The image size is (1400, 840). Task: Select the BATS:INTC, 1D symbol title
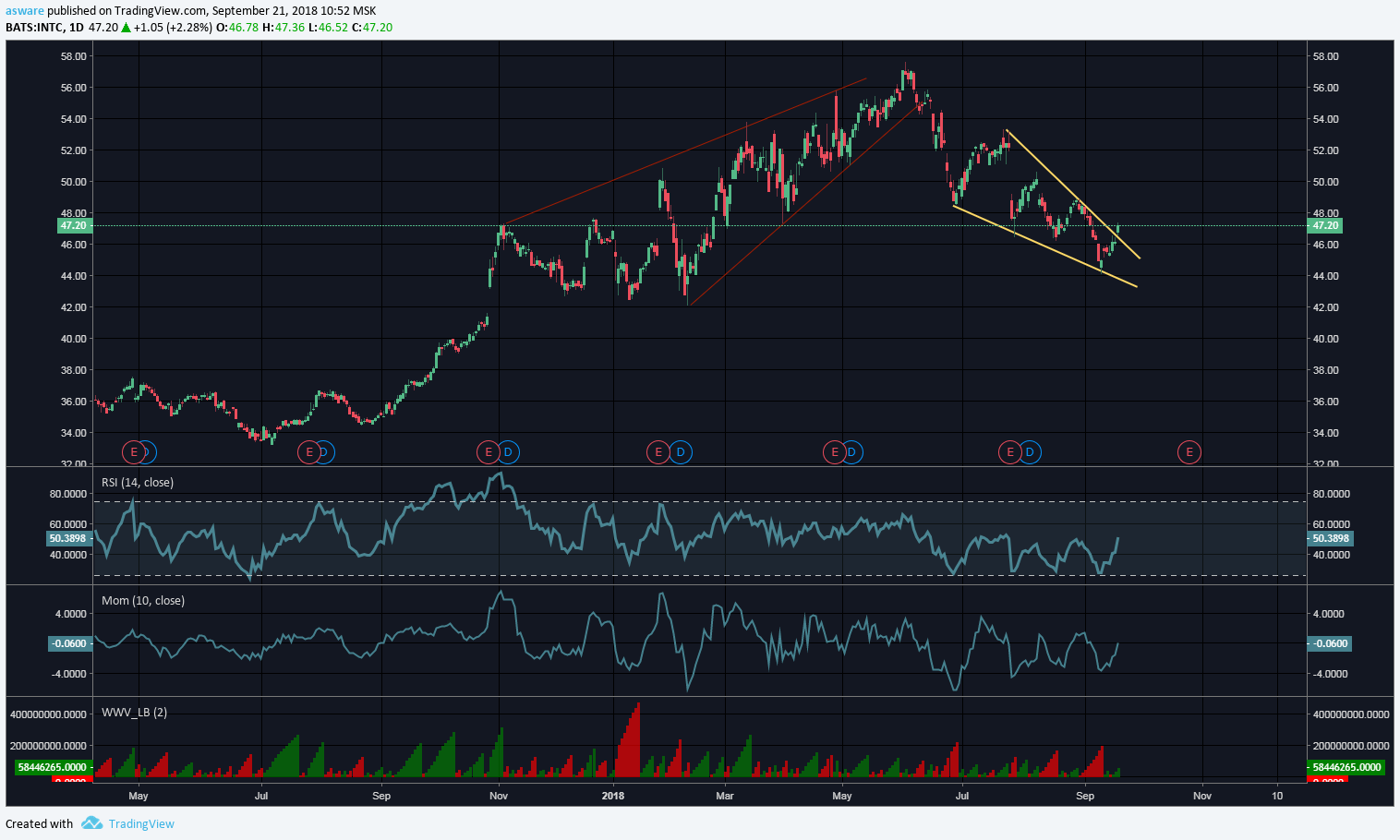[x=44, y=27]
